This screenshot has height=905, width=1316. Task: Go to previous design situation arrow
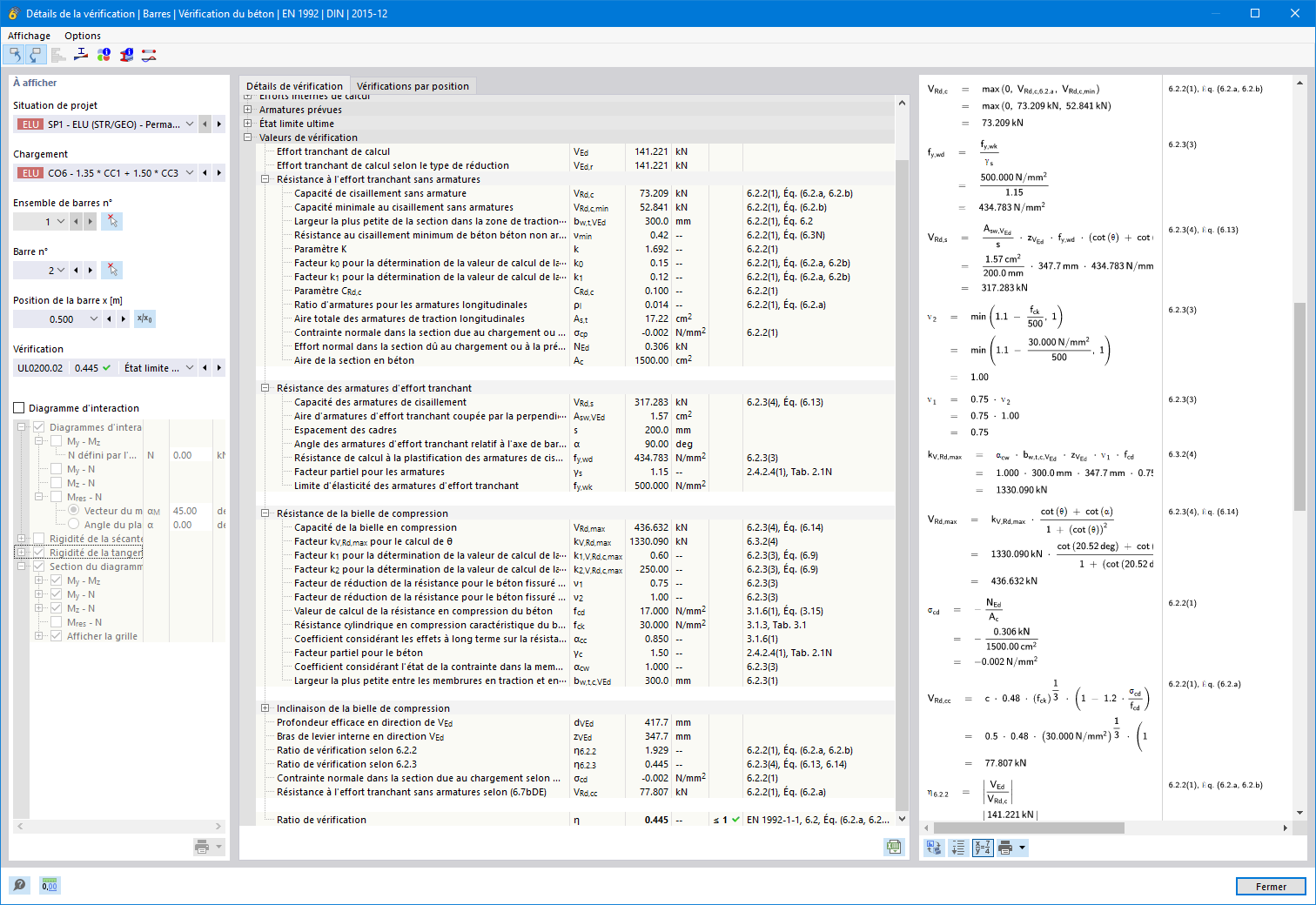205,124
